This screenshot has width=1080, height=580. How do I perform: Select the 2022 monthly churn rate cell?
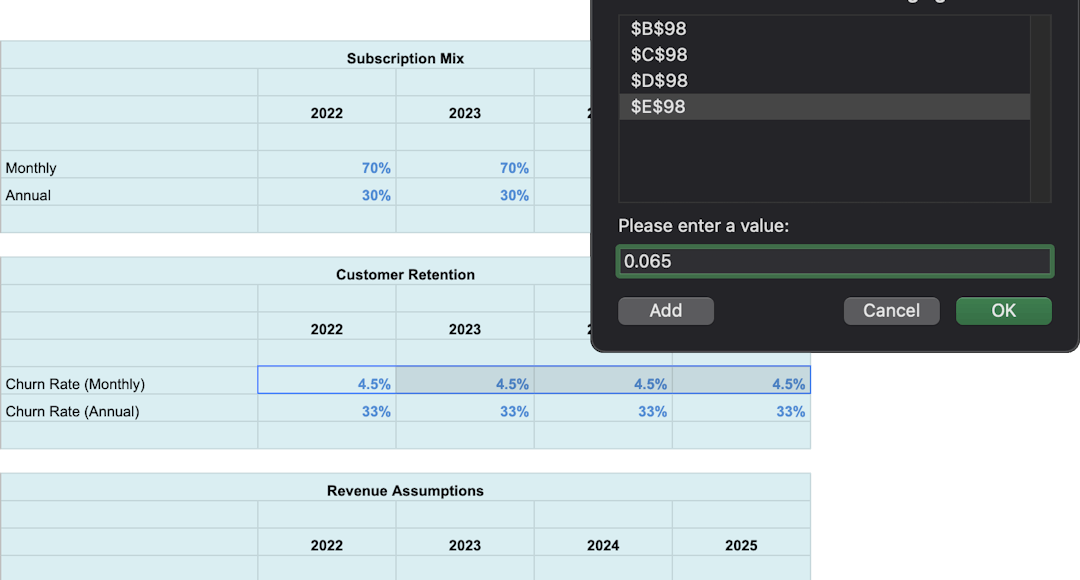tap(327, 384)
